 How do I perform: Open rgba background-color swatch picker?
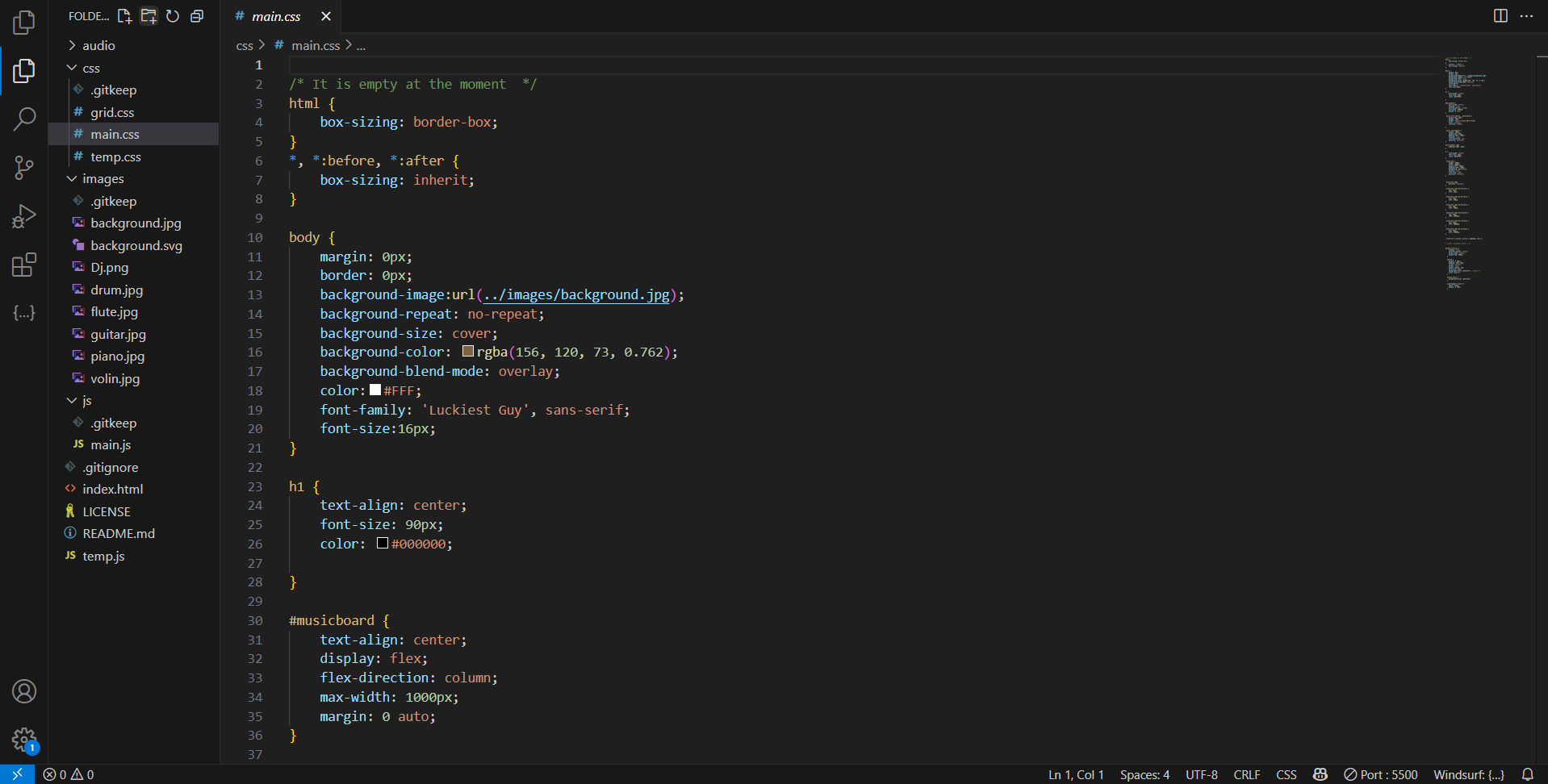[x=468, y=352]
